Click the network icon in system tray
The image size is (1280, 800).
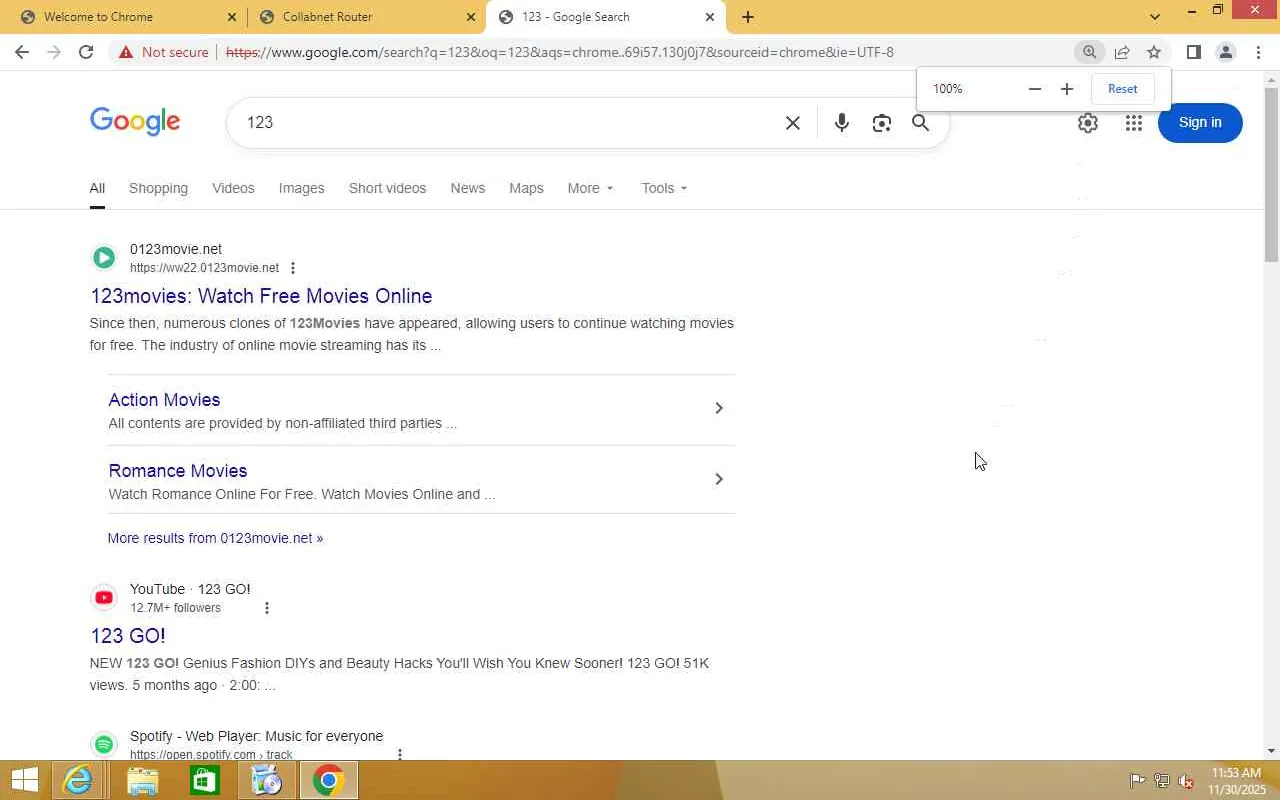(x=1162, y=781)
